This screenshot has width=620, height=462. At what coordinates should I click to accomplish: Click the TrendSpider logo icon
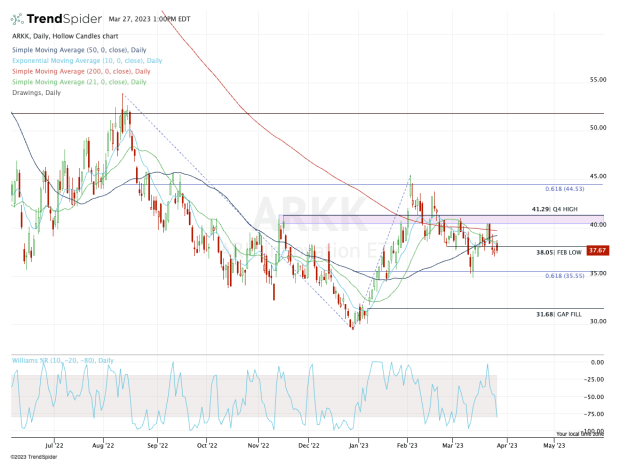17,17
